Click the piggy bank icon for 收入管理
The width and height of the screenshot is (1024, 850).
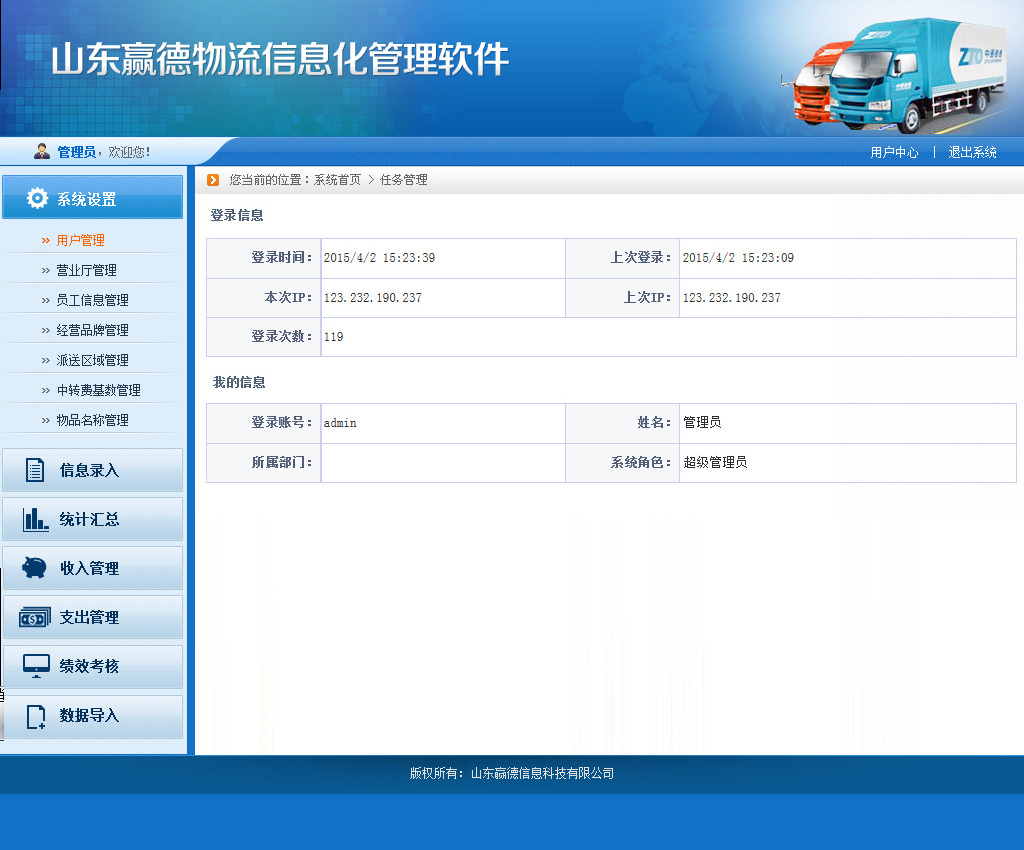(x=35, y=568)
